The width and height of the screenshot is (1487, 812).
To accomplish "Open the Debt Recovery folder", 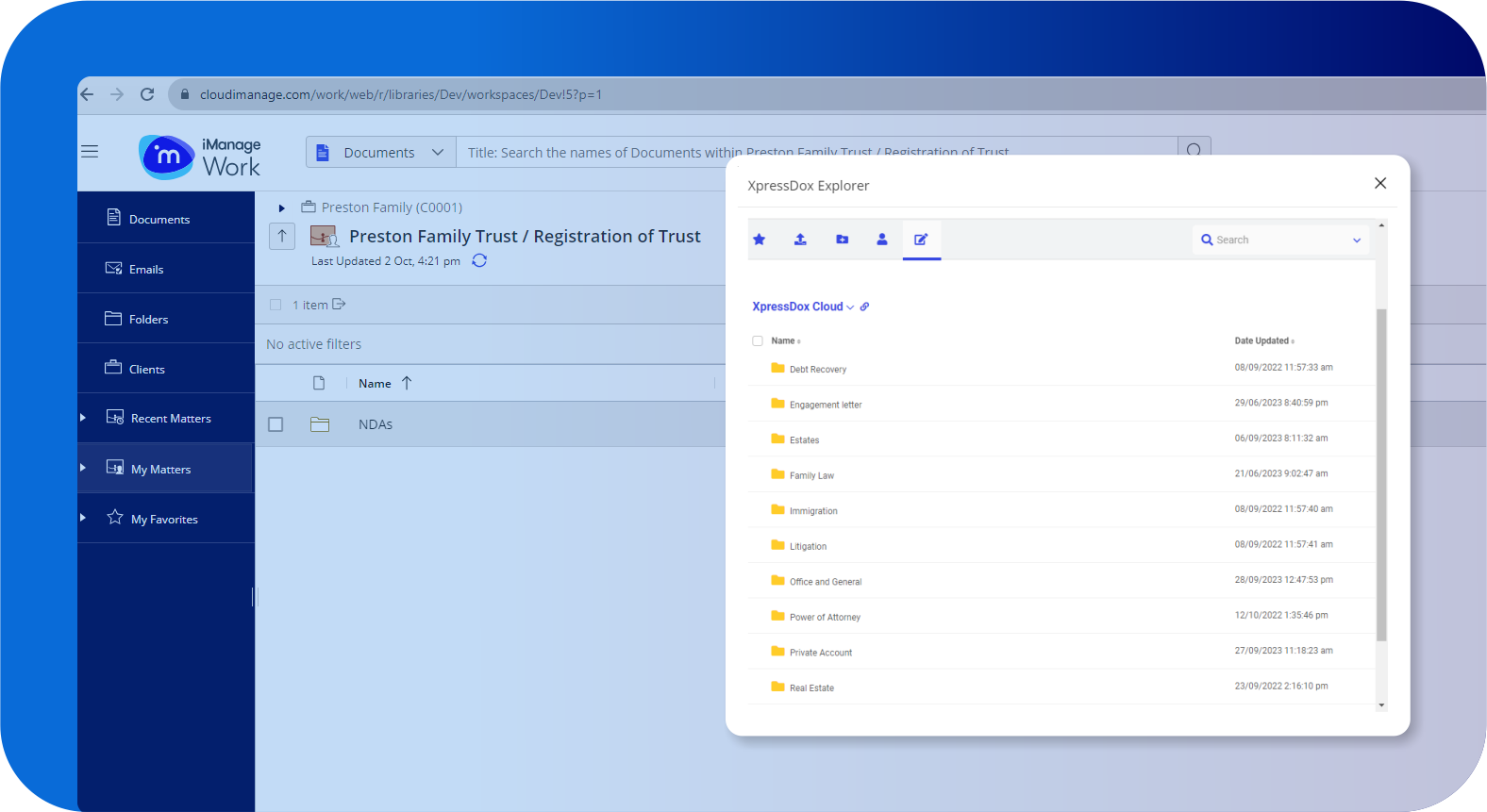I will coord(818,370).
